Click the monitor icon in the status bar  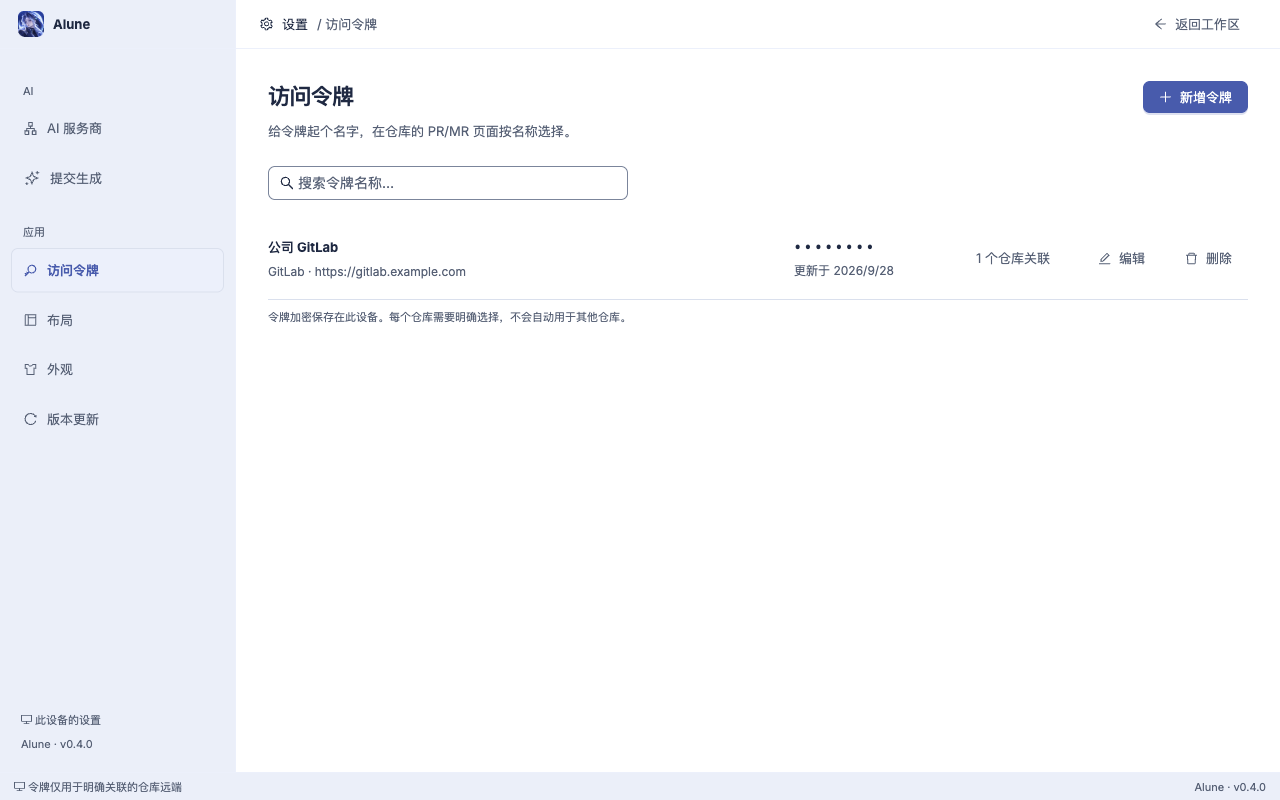(x=19, y=787)
